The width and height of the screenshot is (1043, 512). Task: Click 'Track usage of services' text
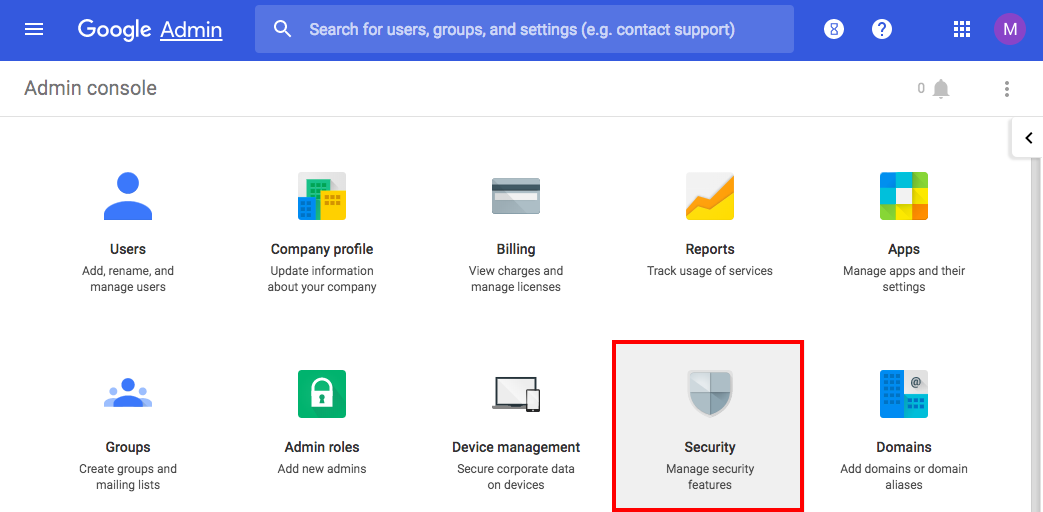point(710,271)
